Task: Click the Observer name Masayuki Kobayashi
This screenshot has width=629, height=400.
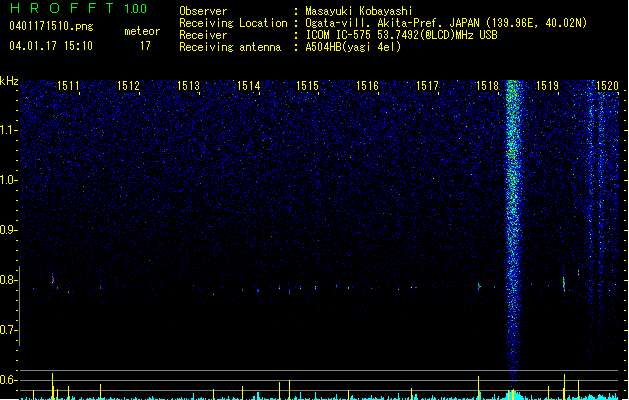Action: click(359, 11)
